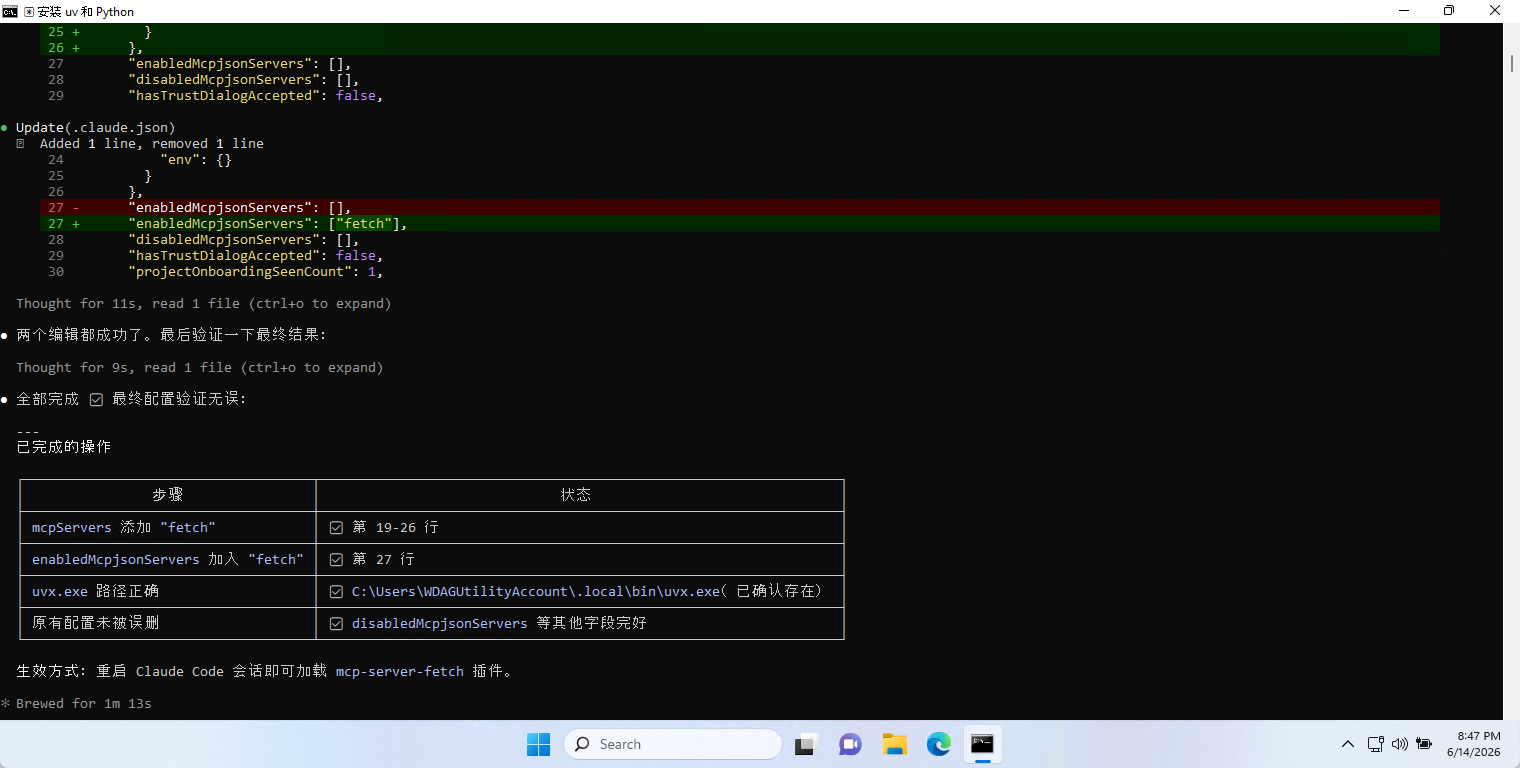Expand the 'Thought for 9s' line

(200, 367)
